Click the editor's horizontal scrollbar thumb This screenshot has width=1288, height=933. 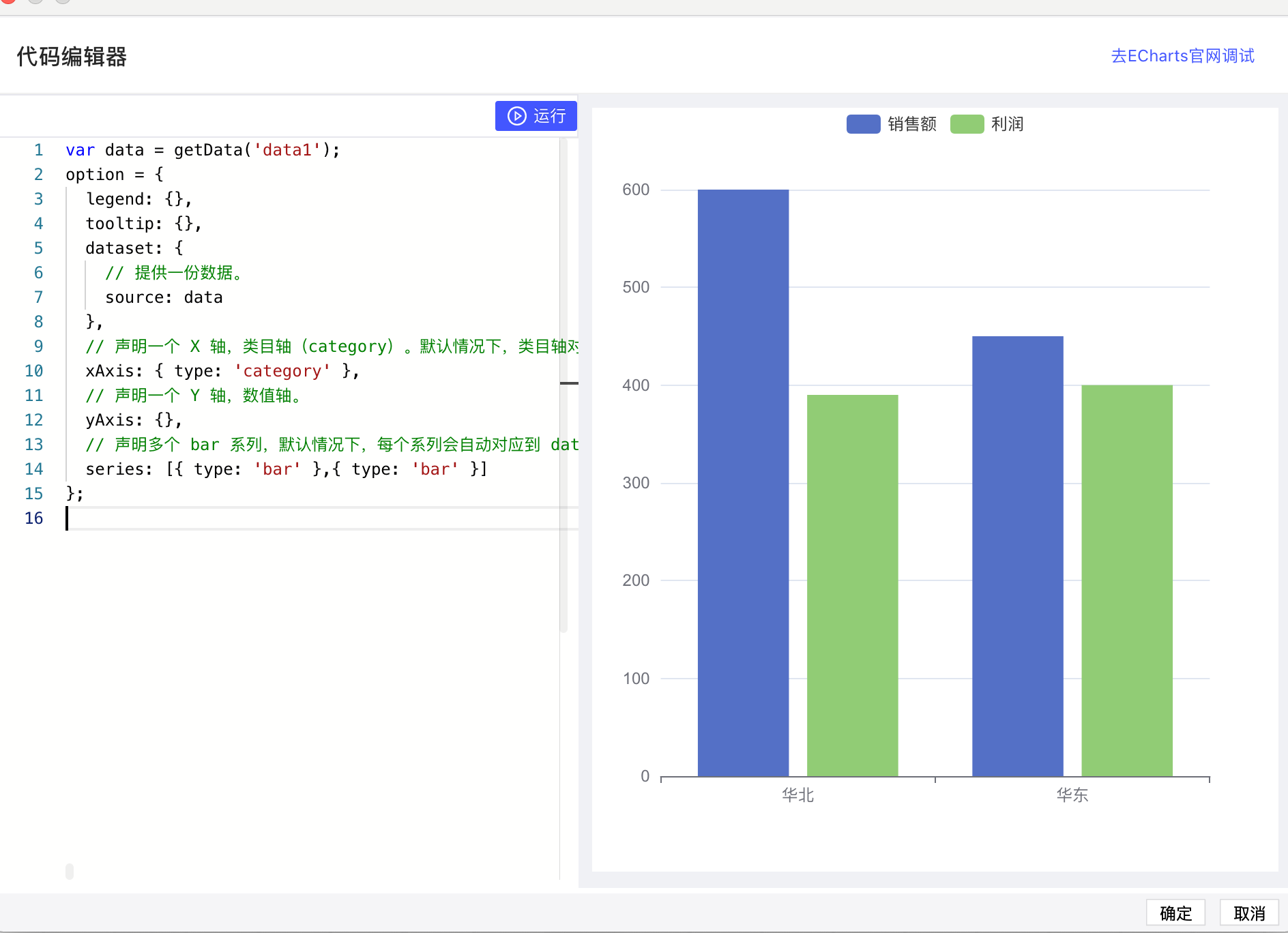(x=70, y=871)
